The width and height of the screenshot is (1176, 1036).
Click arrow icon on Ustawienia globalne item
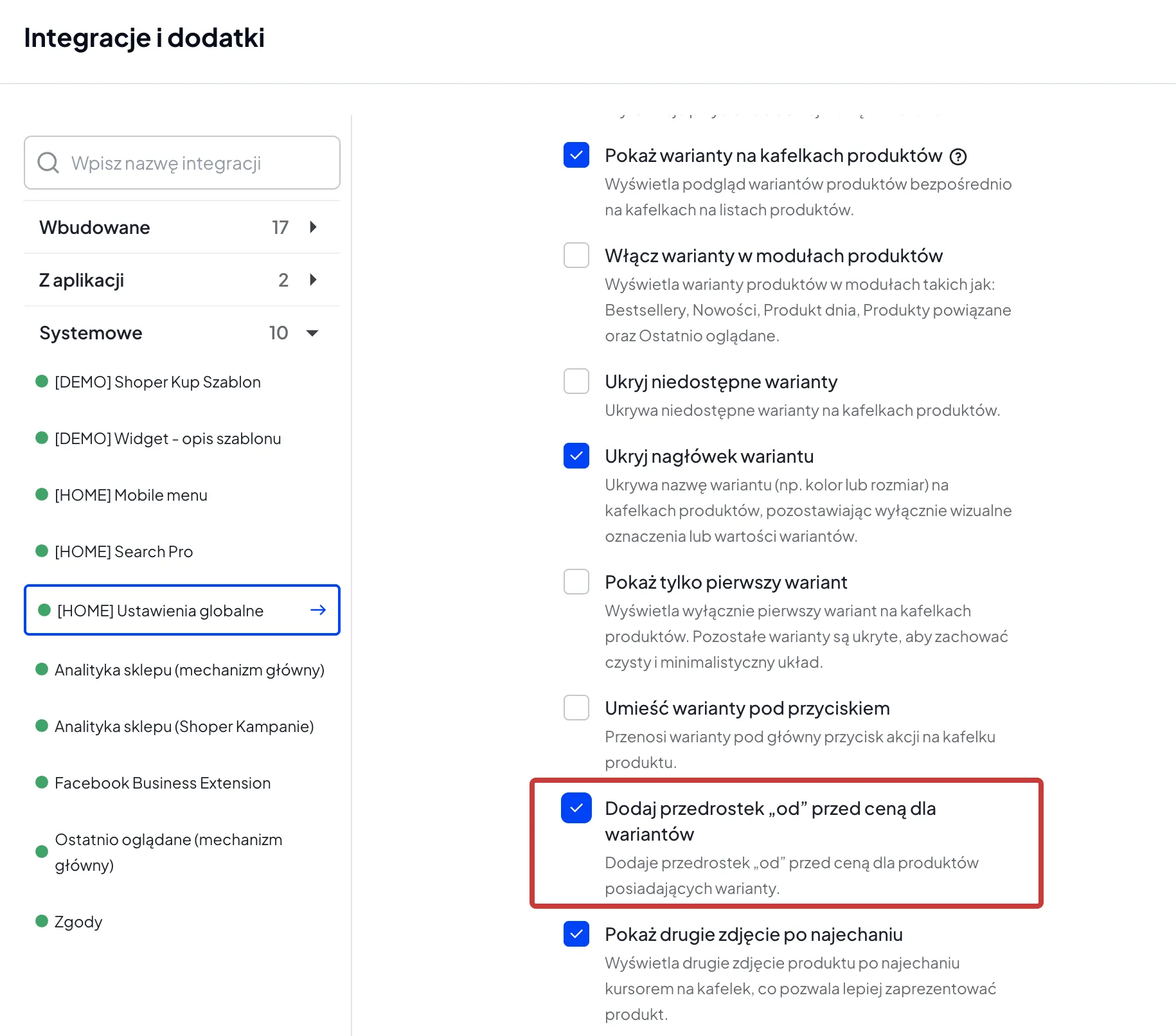[x=318, y=610]
